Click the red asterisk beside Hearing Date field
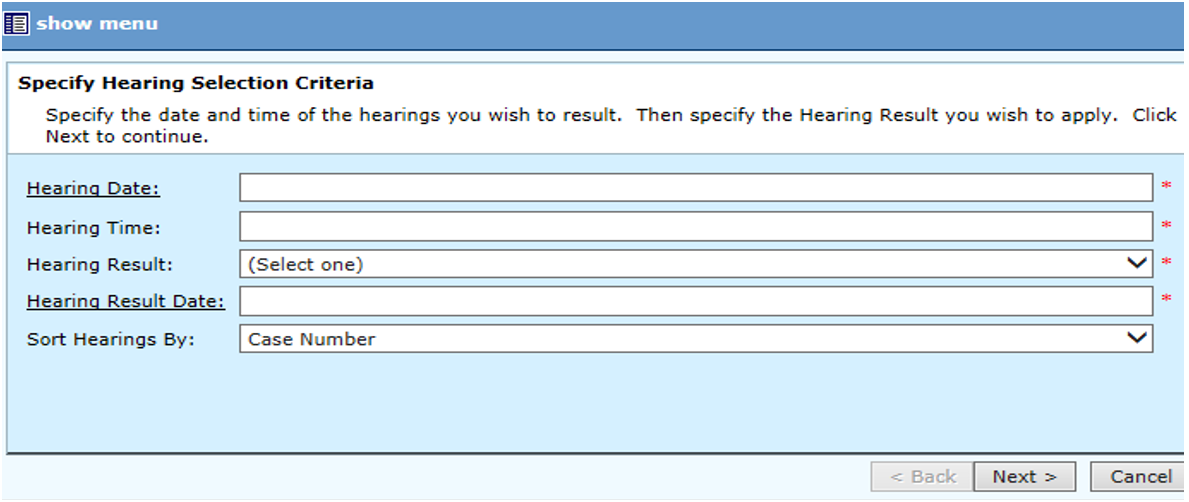1189x502 pixels. pyautogui.click(x=1166, y=187)
